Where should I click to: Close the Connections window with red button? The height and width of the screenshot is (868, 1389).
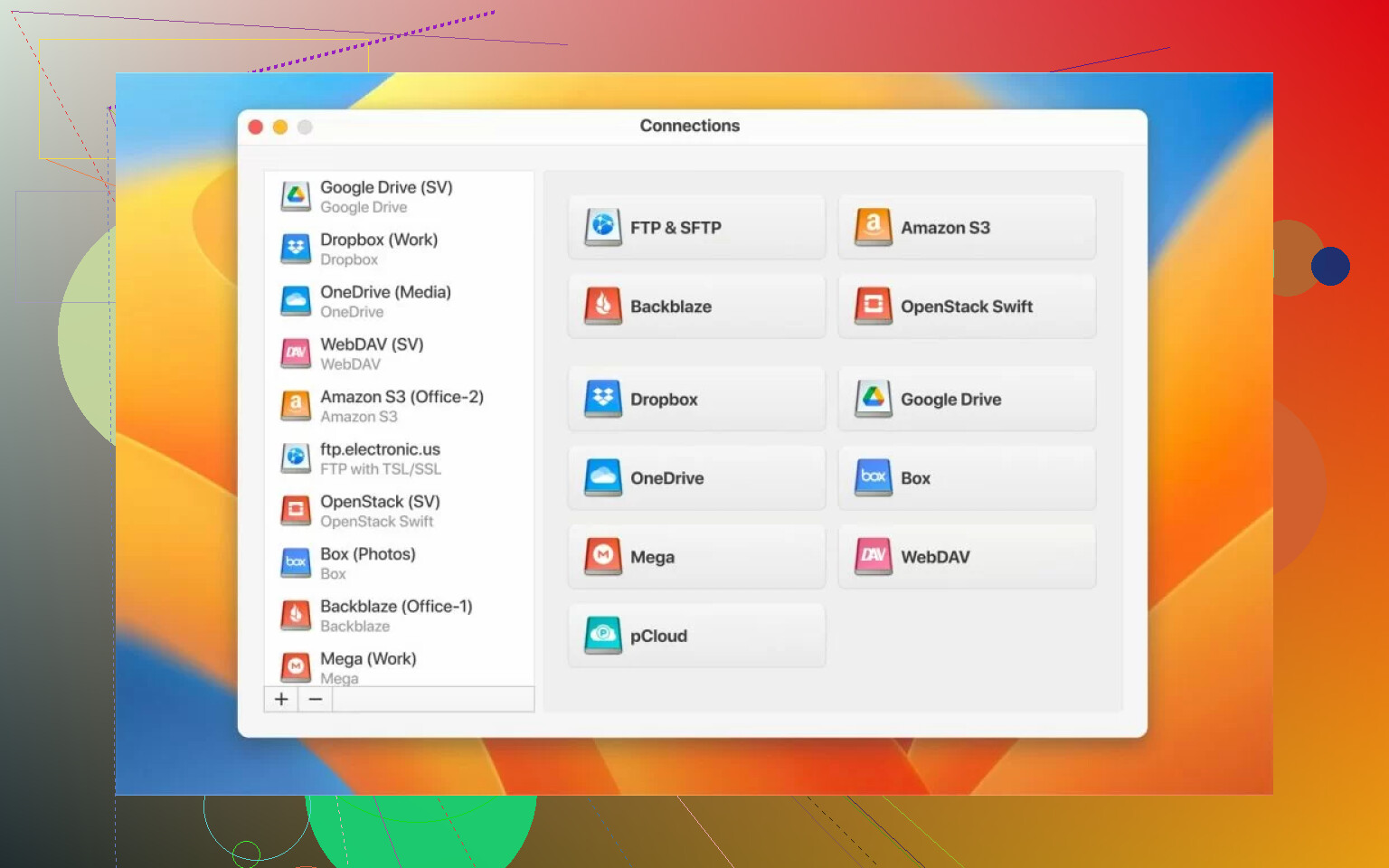256,127
